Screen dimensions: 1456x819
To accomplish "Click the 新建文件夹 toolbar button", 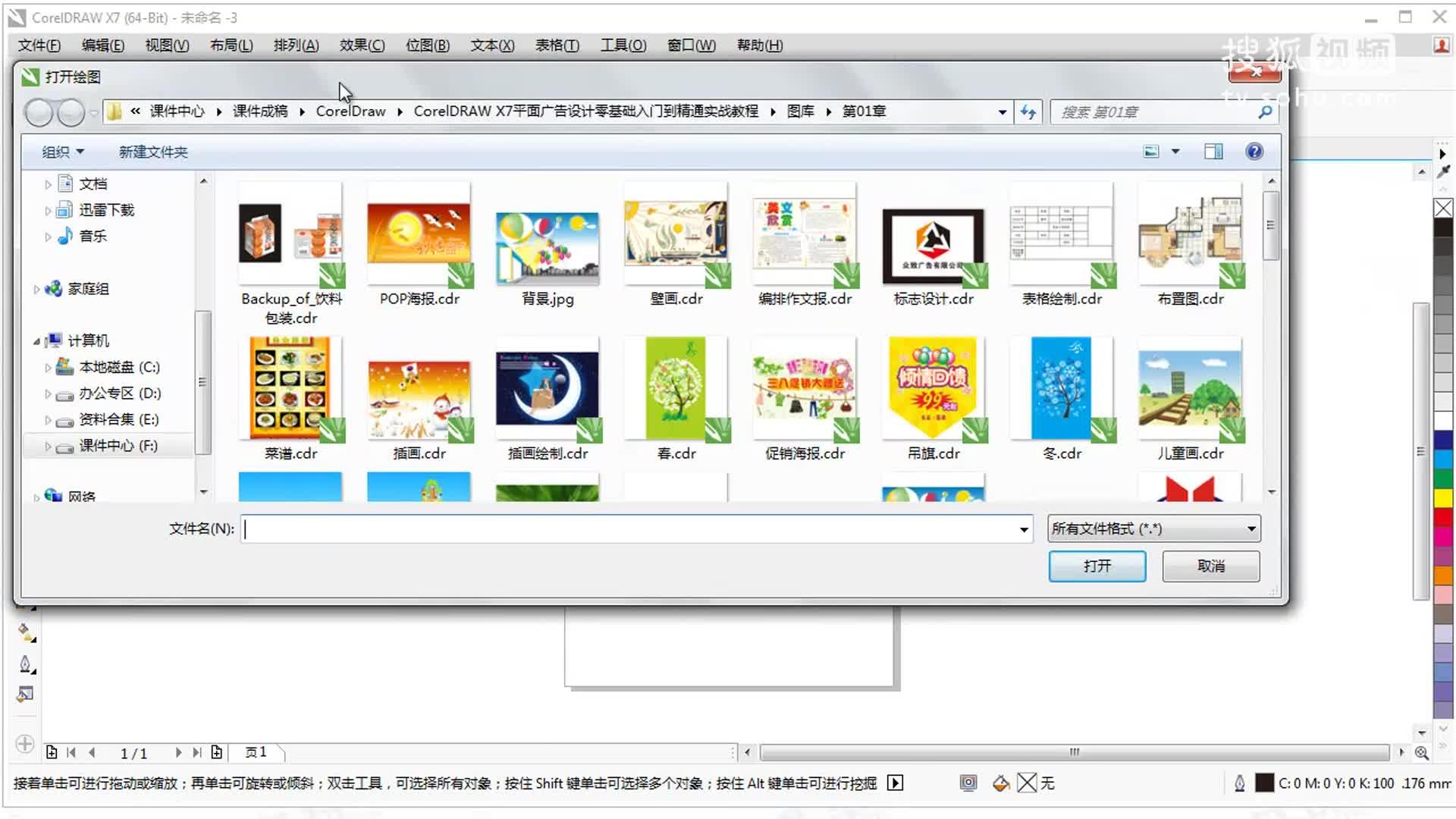I will pyautogui.click(x=152, y=152).
